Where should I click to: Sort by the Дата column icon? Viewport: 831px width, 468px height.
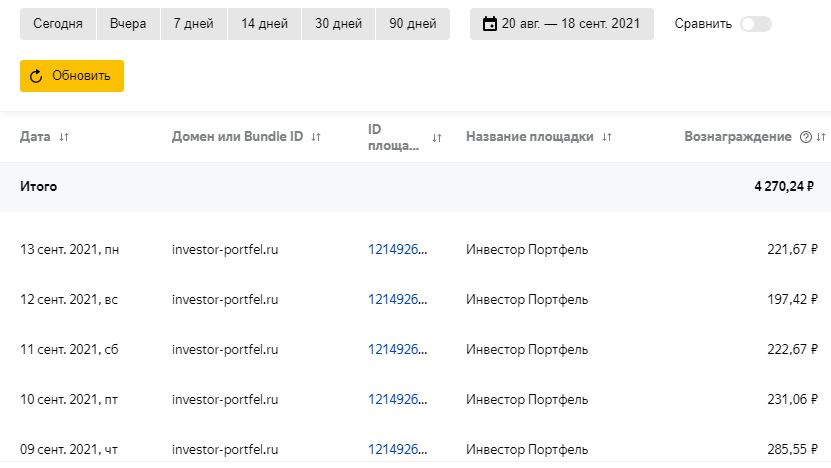64,137
